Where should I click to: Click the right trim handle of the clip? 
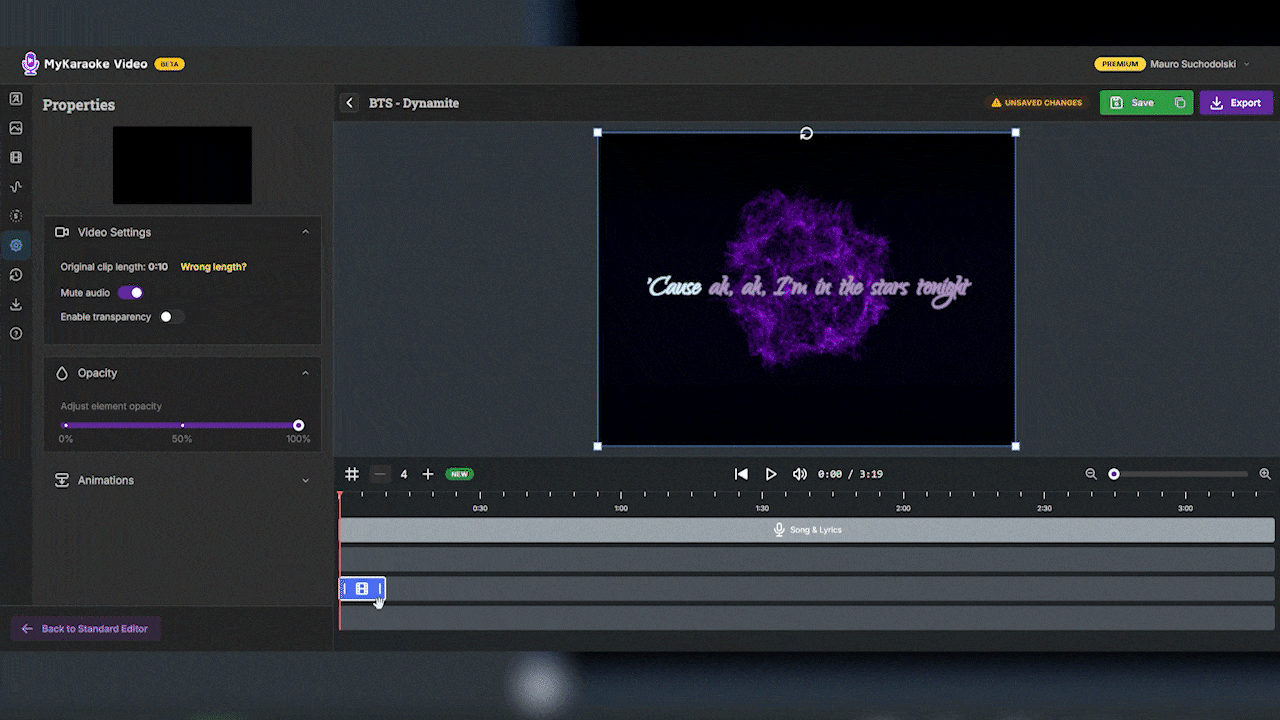pyautogui.click(x=380, y=589)
